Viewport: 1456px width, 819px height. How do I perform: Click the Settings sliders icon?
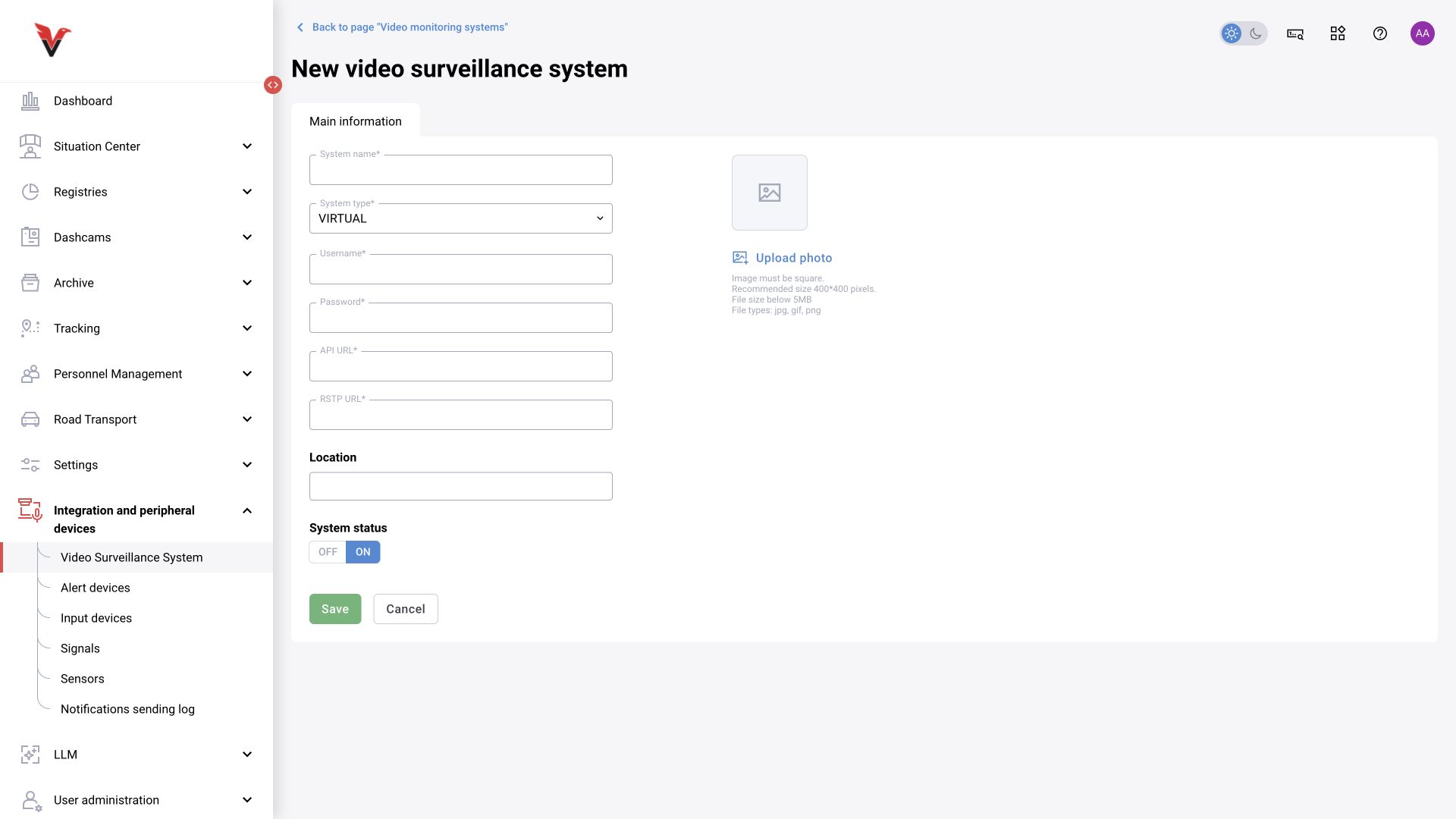click(30, 465)
